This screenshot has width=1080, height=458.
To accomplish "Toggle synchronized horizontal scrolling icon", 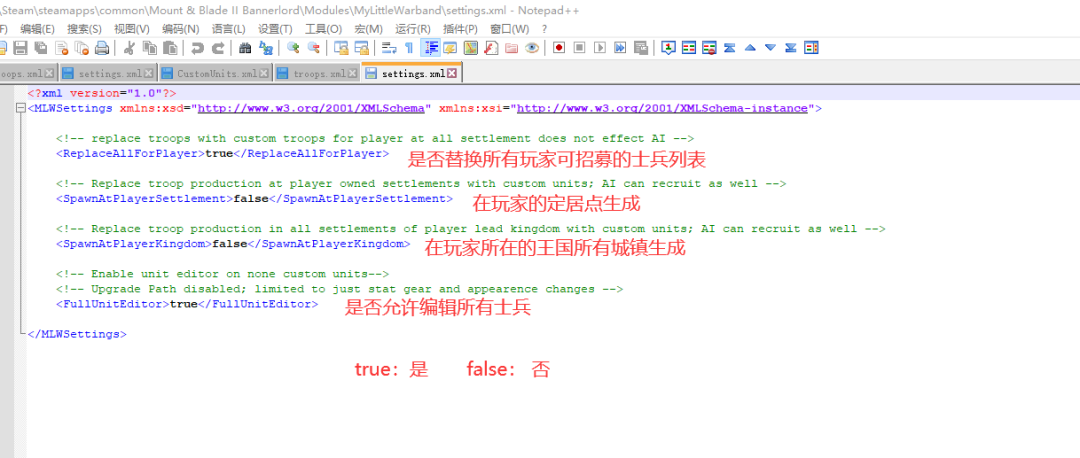I will pos(361,48).
